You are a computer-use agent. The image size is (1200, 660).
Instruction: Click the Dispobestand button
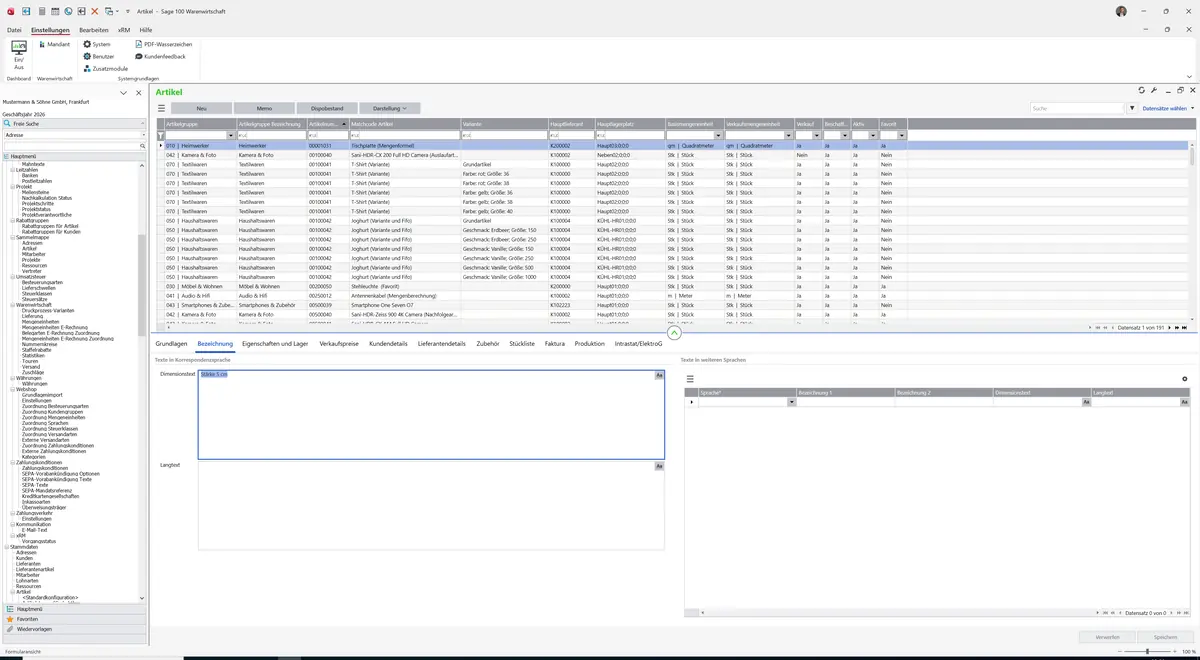327,108
